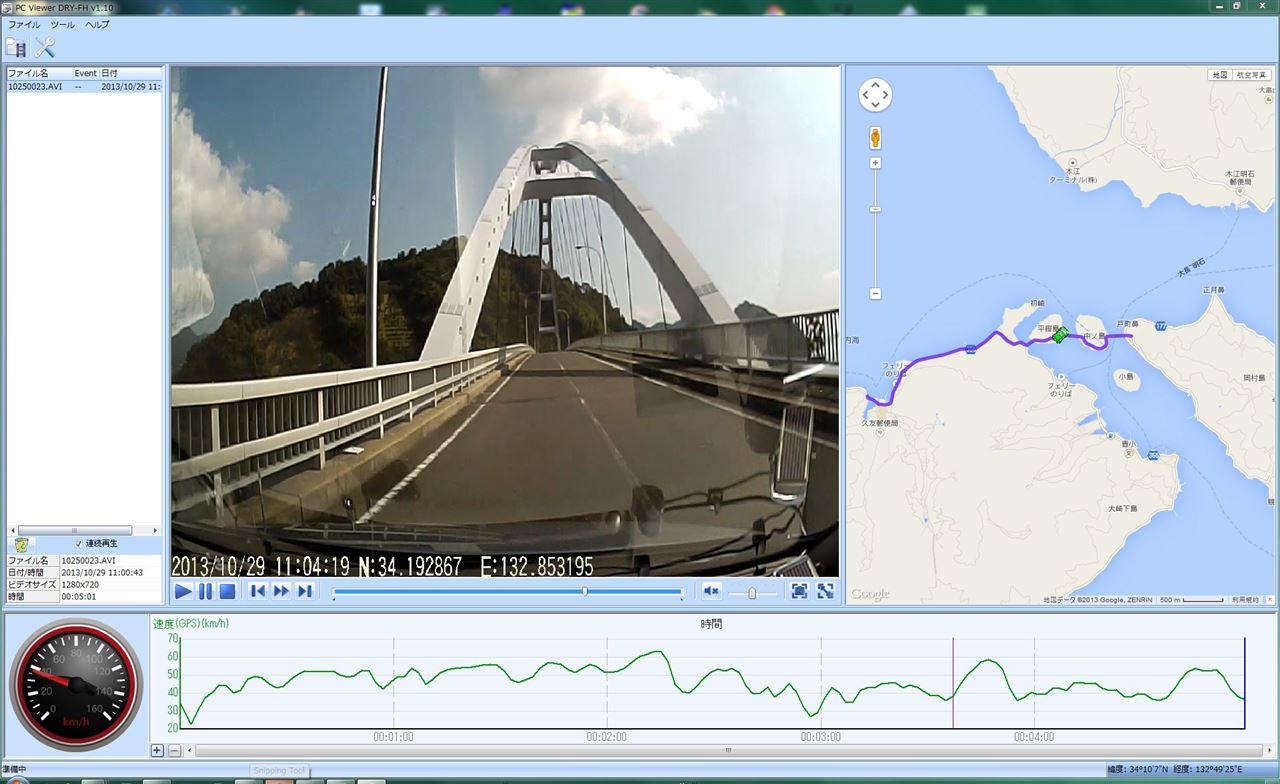
Task: Open the ファイル menu
Action: tap(24, 24)
